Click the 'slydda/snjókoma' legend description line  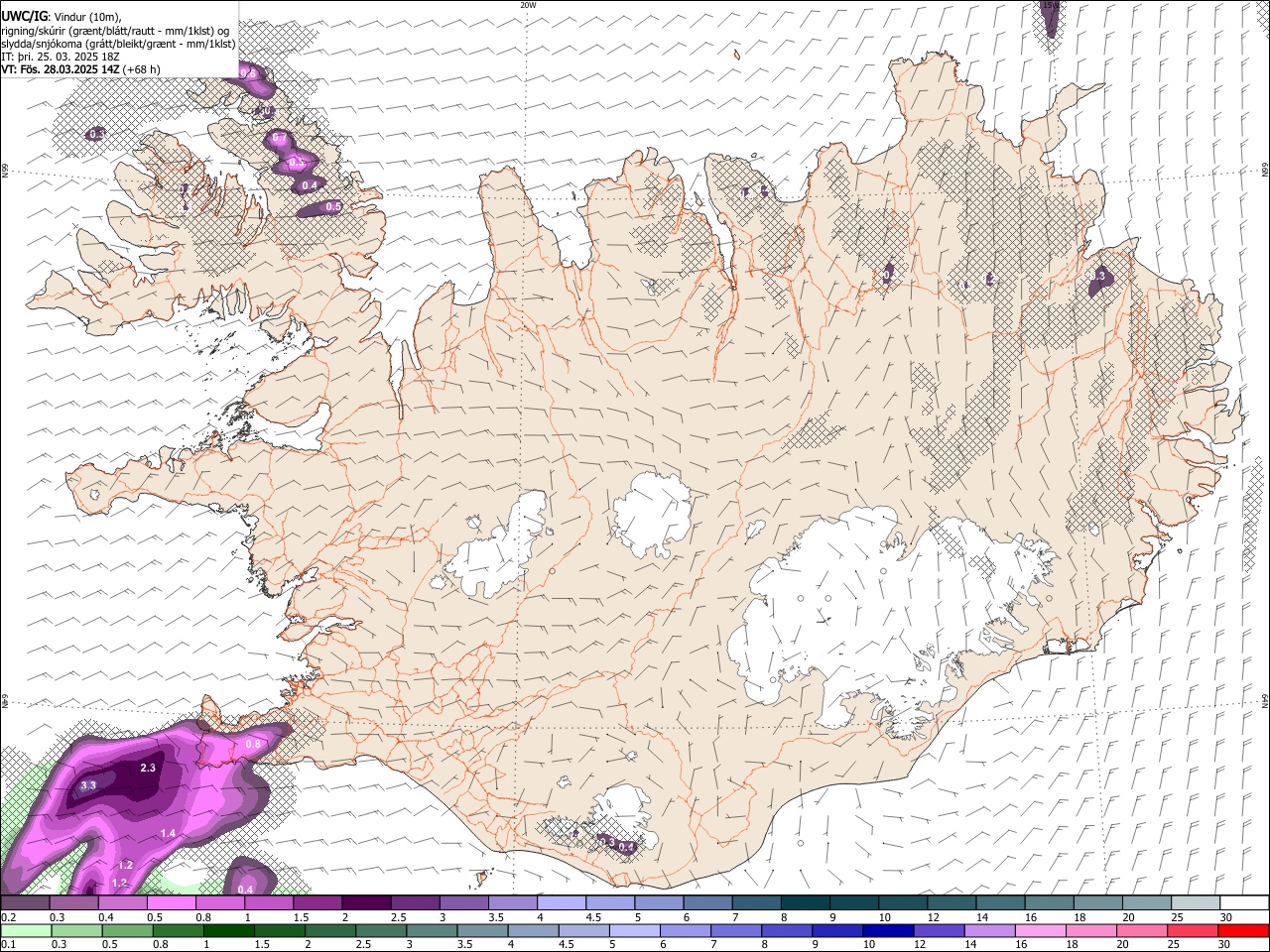118,44
